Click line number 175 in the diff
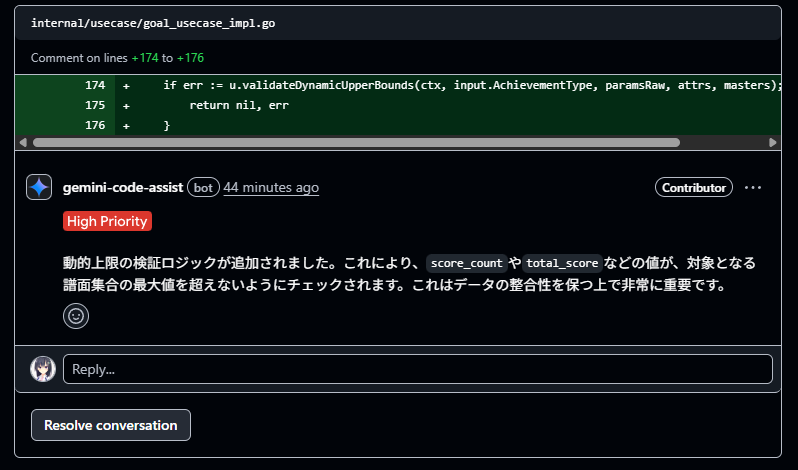The width and height of the screenshot is (798, 470). [x=95, y=105]
